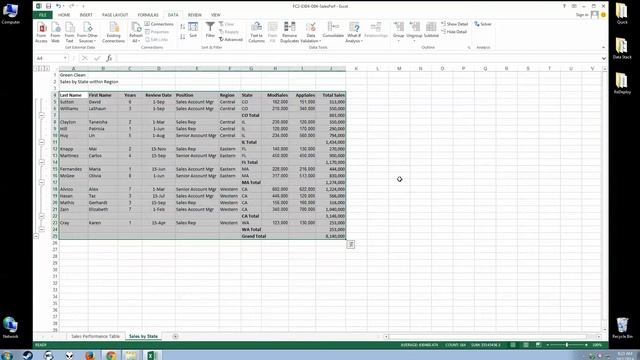640x360 pixels.
Task: Switch to Page Layout view
Action: [526, 345]
